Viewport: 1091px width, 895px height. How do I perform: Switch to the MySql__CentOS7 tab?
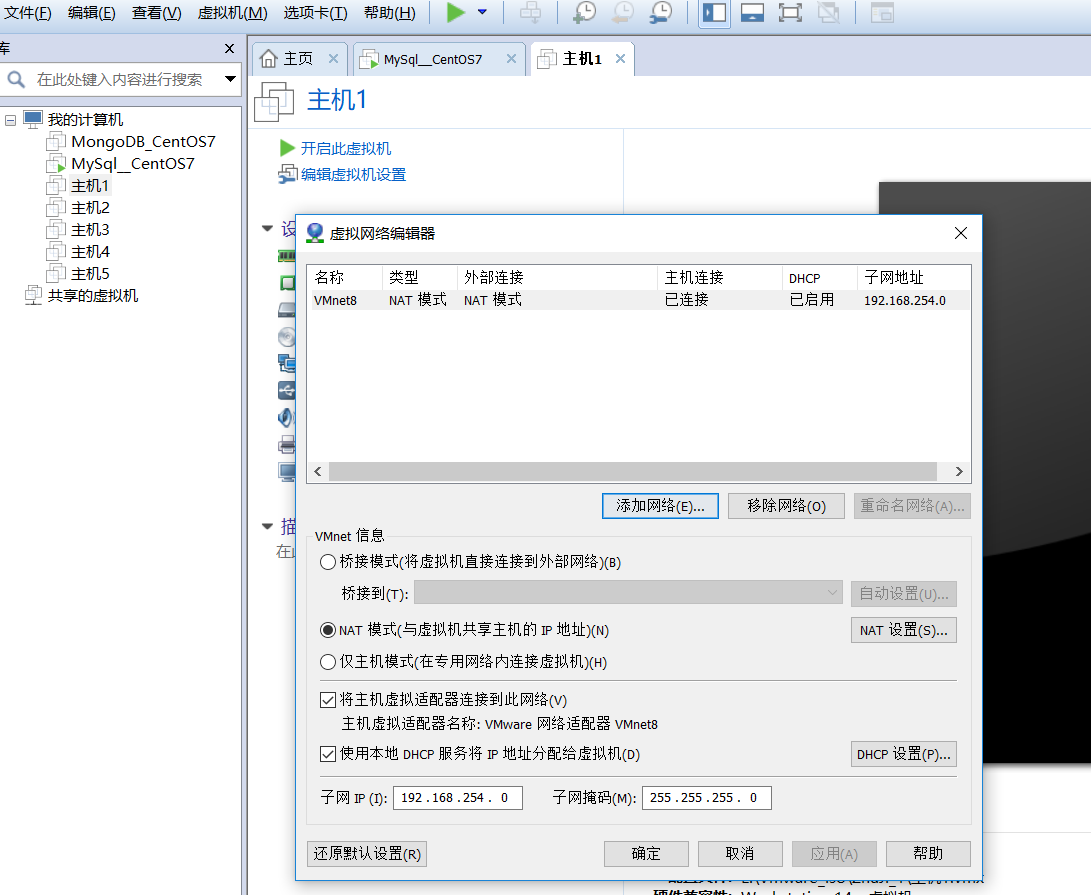click(x=433, y=58)
